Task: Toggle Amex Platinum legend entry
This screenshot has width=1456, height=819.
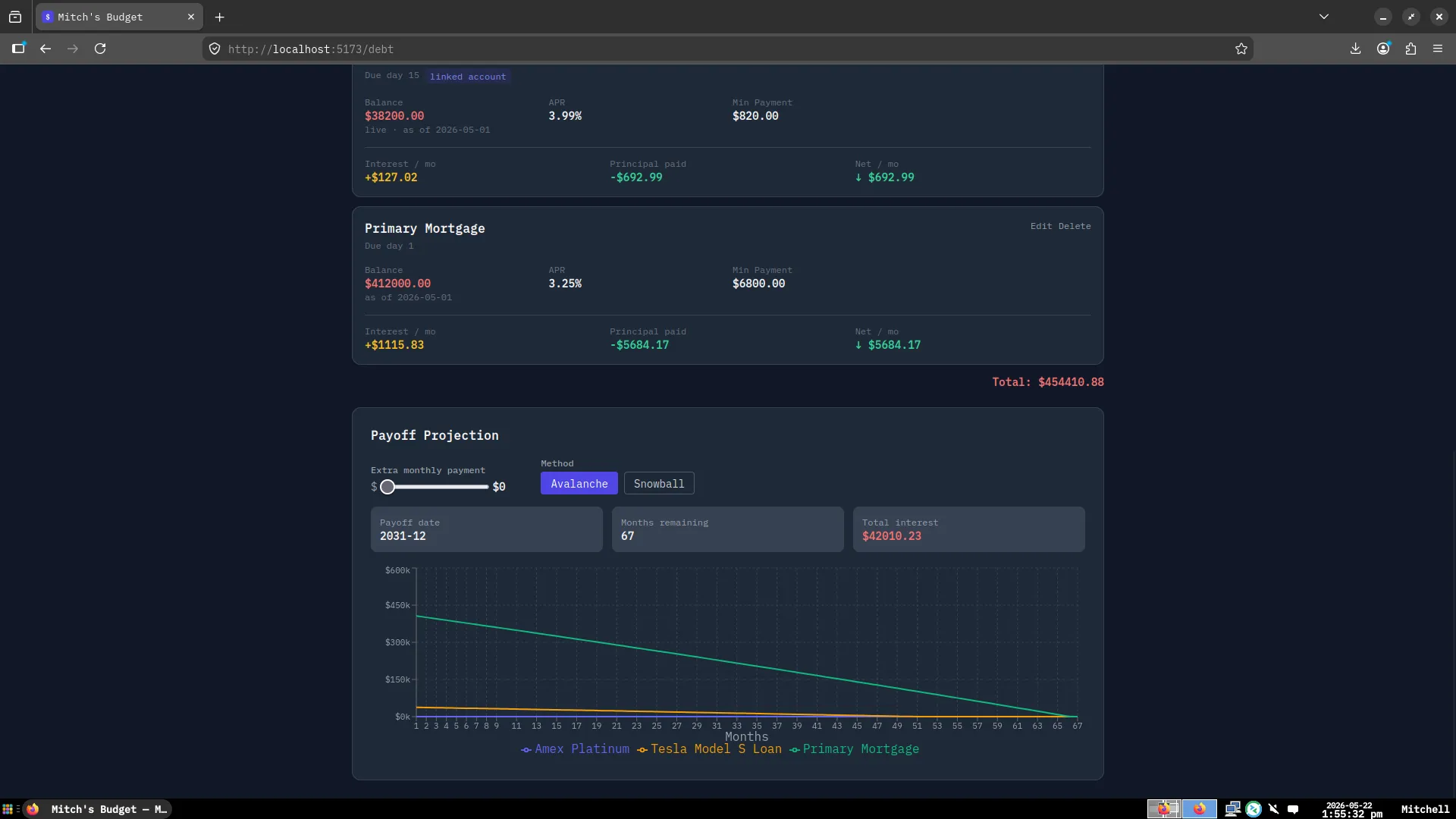Action: click(x=576, y=749)
